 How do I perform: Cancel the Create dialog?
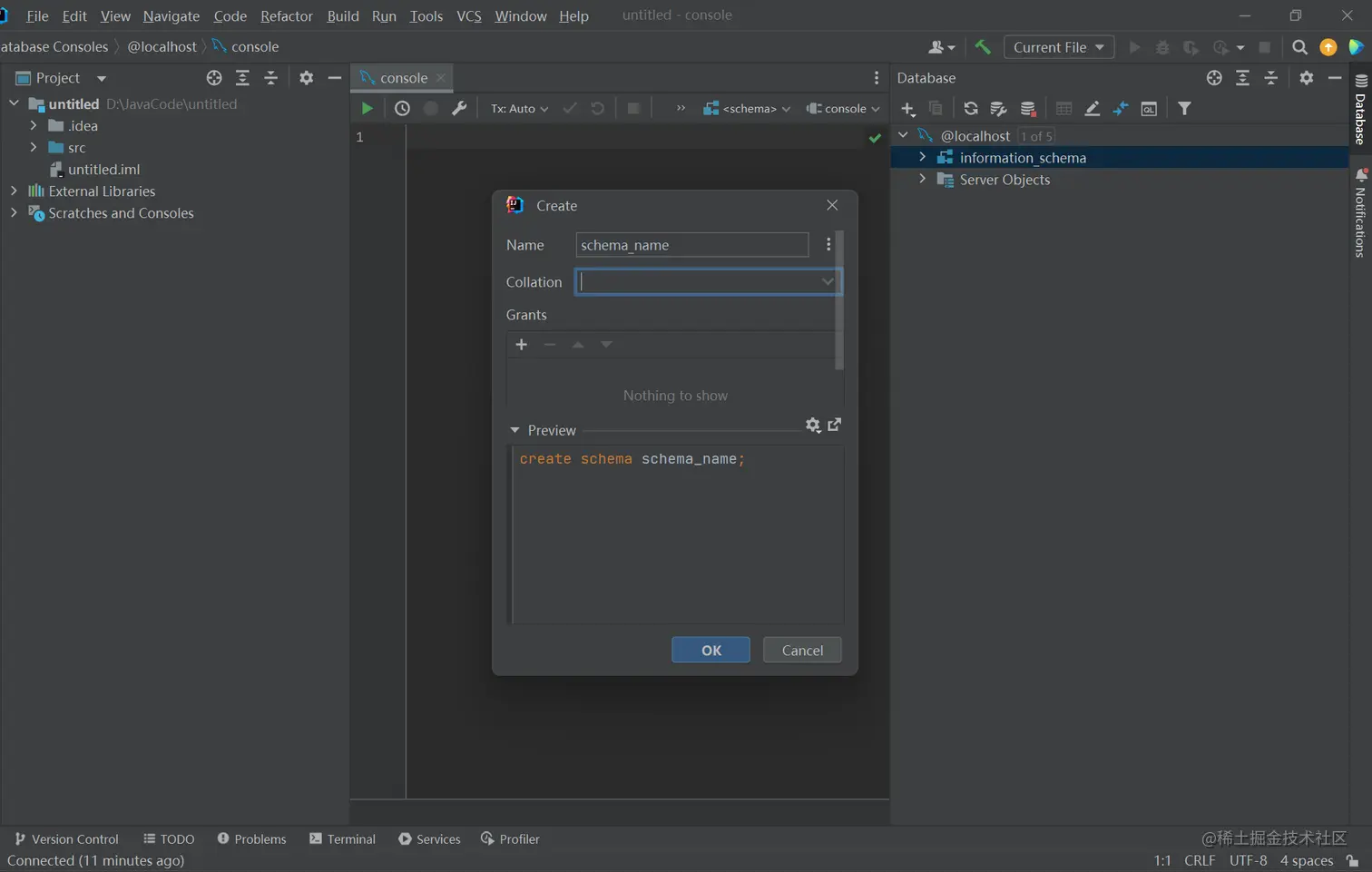pos(802,650)
